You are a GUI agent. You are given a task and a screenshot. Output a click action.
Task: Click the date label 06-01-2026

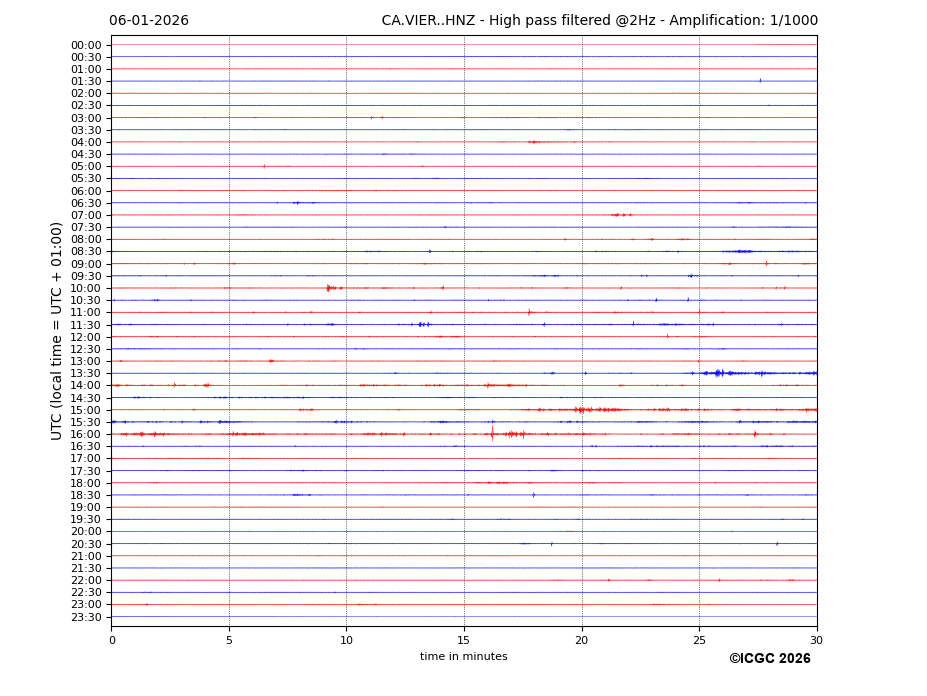click(149, 21)
